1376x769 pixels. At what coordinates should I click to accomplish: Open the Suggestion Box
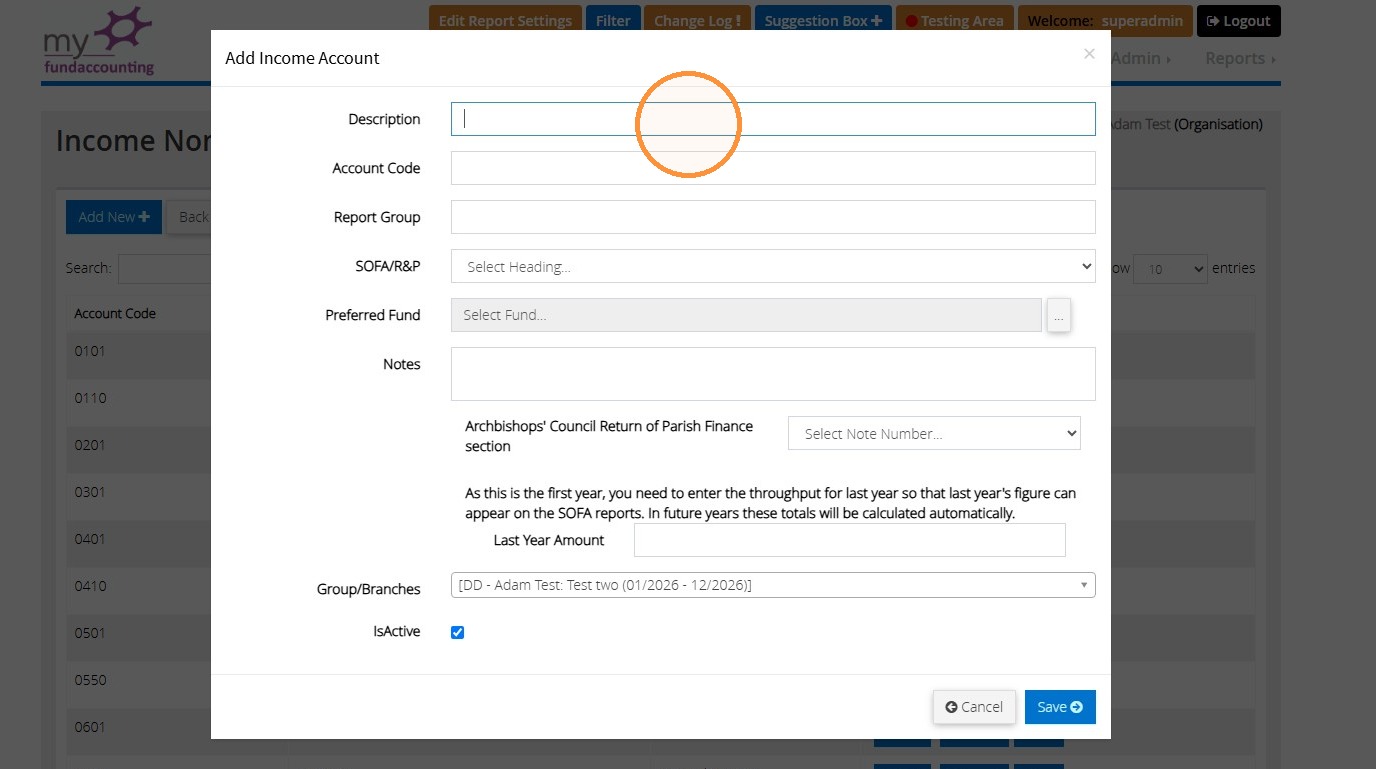[x=823, y=21]
